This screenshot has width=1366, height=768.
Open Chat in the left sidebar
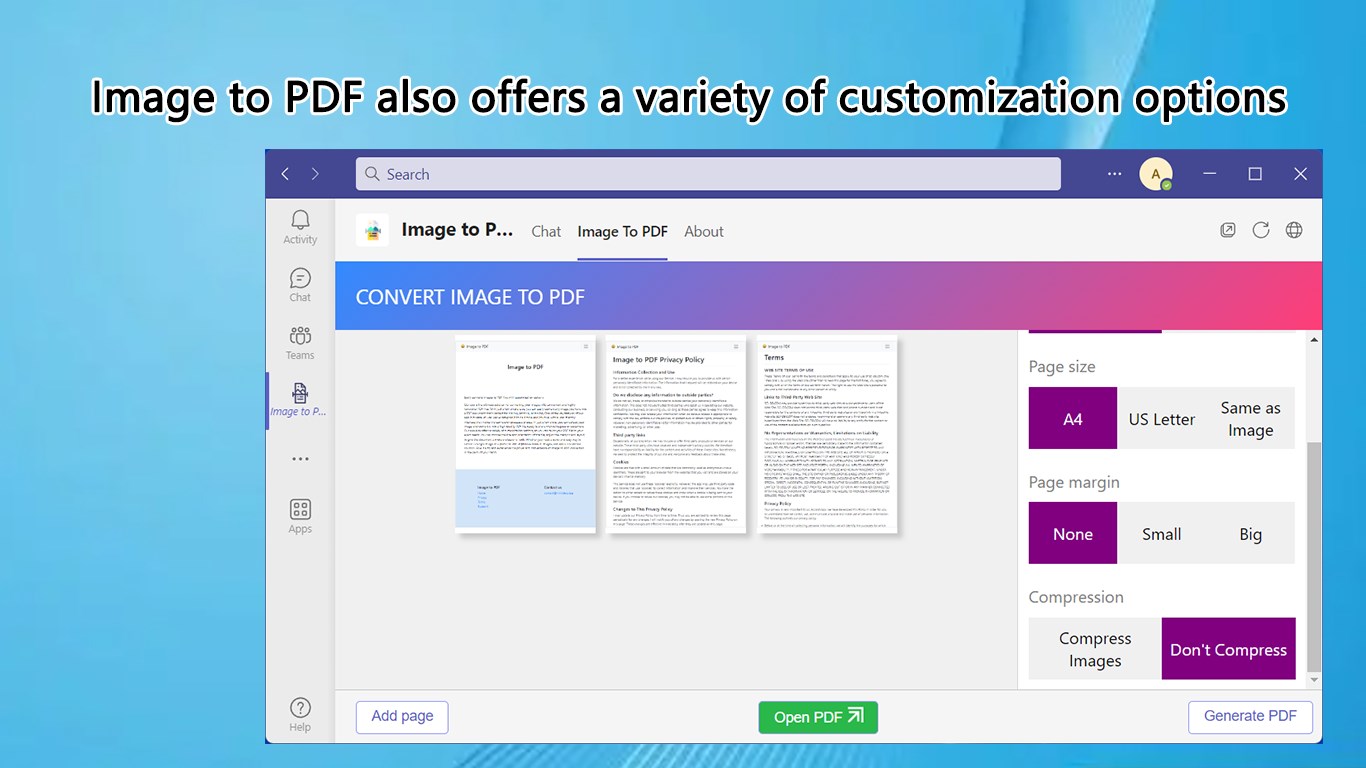(x=300, y=285)
